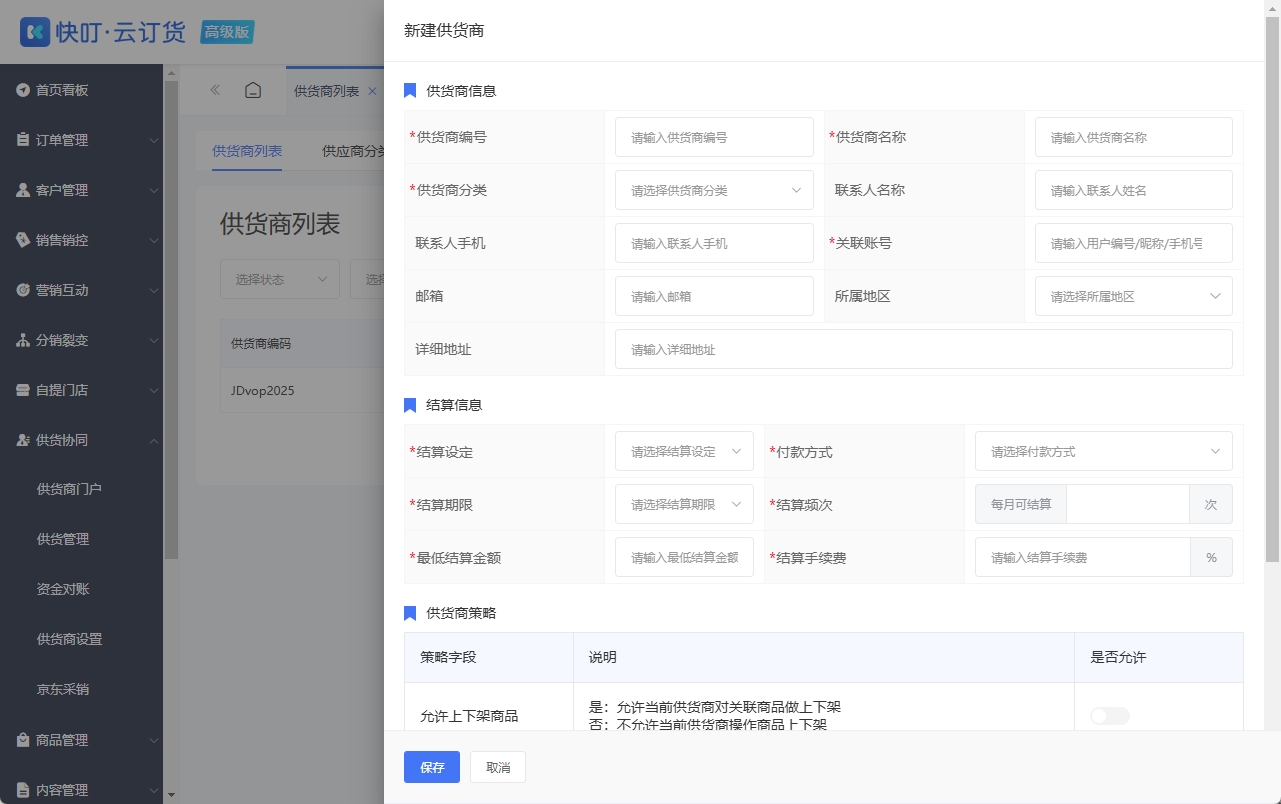Image resolution: width=1281 pixels, height=804 pixels.
Task: Click the dialog's vertical scrollbar
Action: (x=1272, y=290)
